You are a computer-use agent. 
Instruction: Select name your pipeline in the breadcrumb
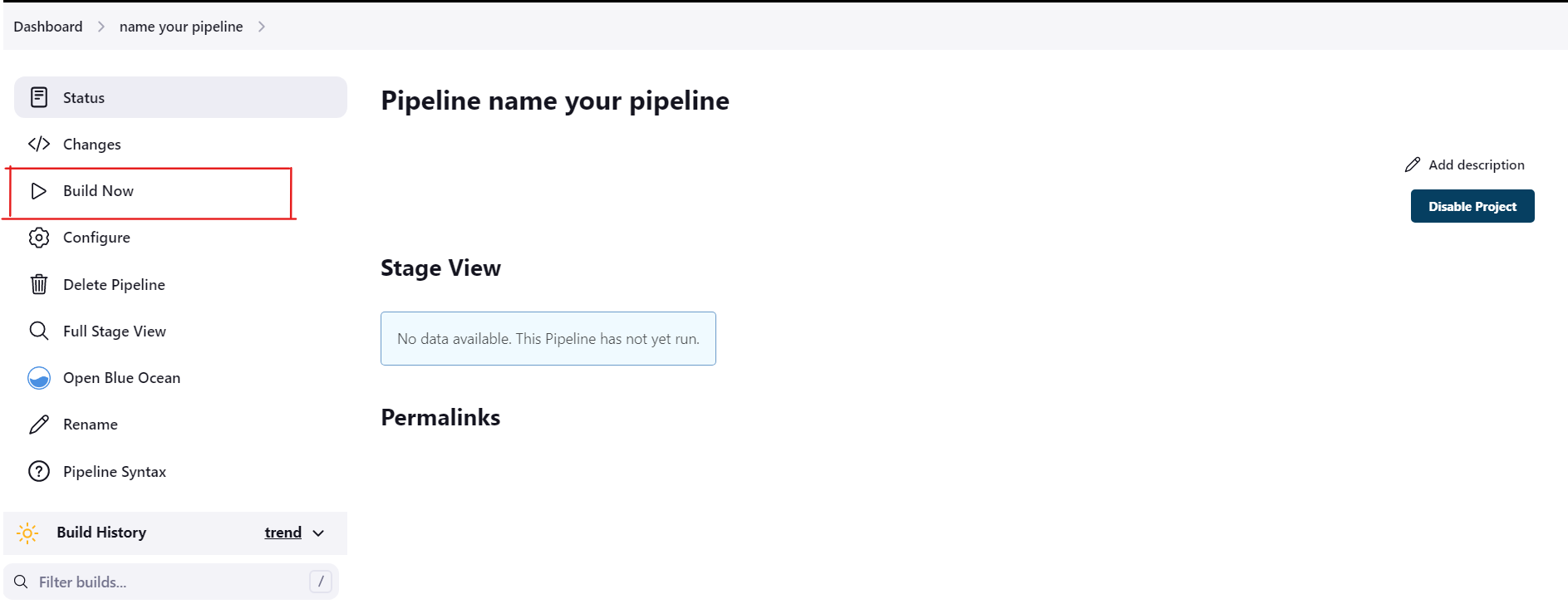(180, 26)
